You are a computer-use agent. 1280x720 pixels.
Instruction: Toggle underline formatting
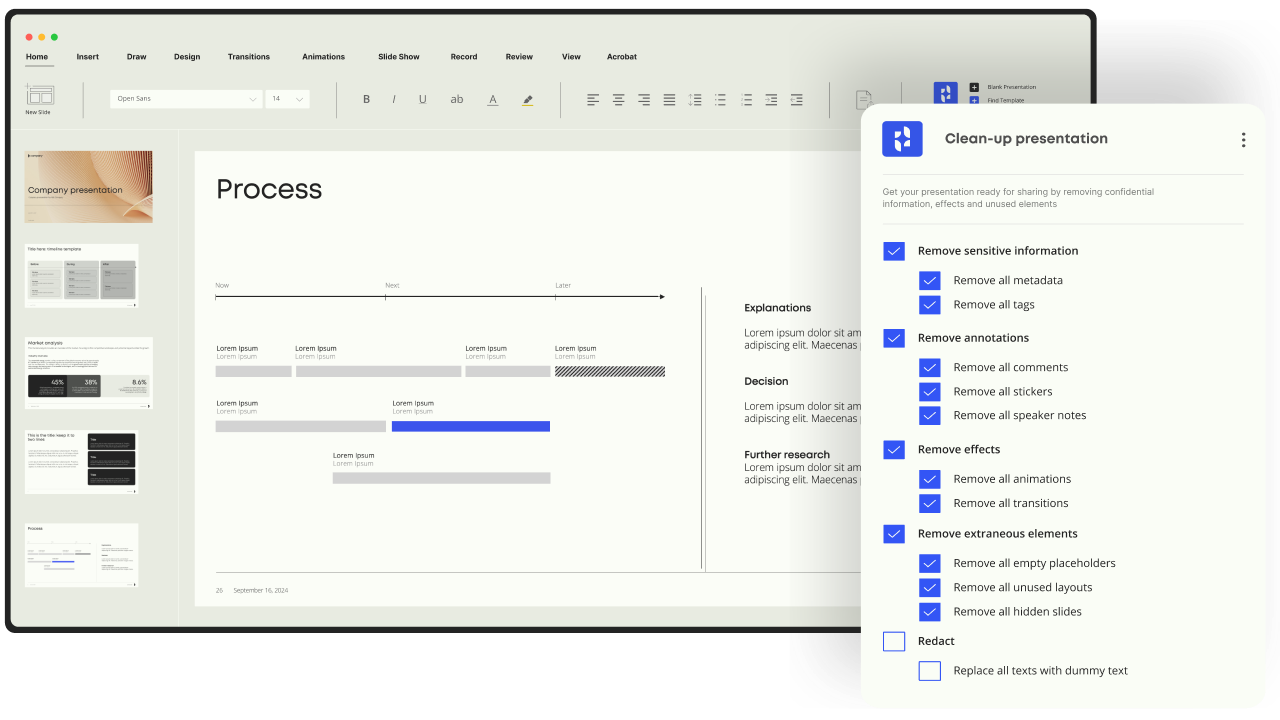click(422, 99)
